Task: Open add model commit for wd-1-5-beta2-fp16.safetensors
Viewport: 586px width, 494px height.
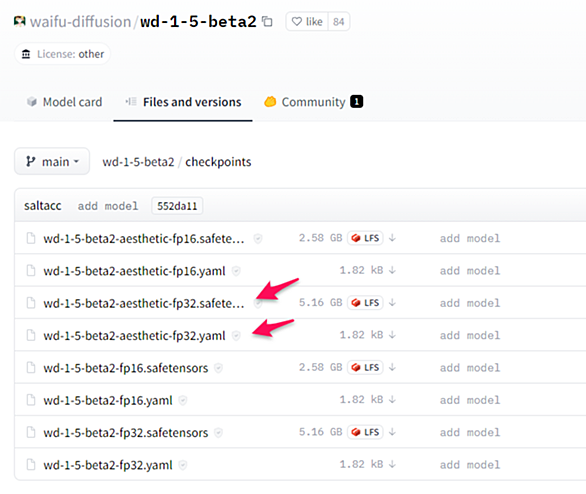Action: [470, 368]
